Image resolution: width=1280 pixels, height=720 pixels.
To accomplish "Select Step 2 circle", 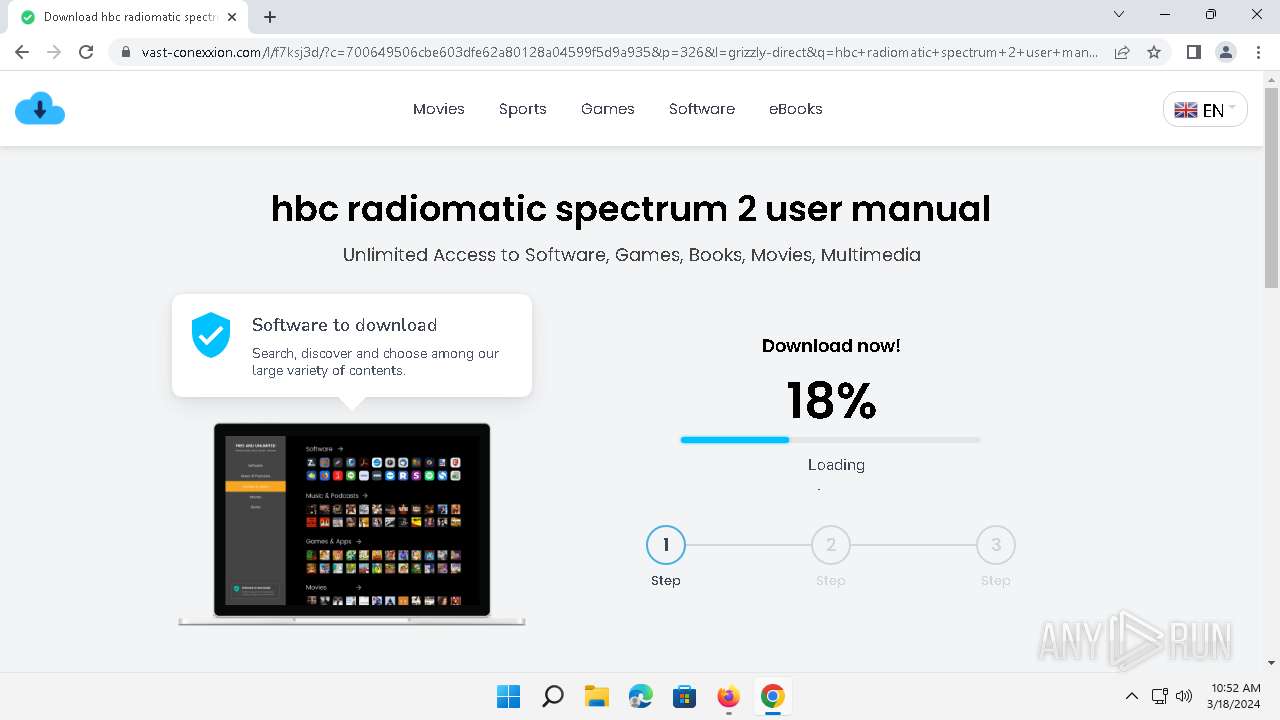I will [x=831, y=545].
